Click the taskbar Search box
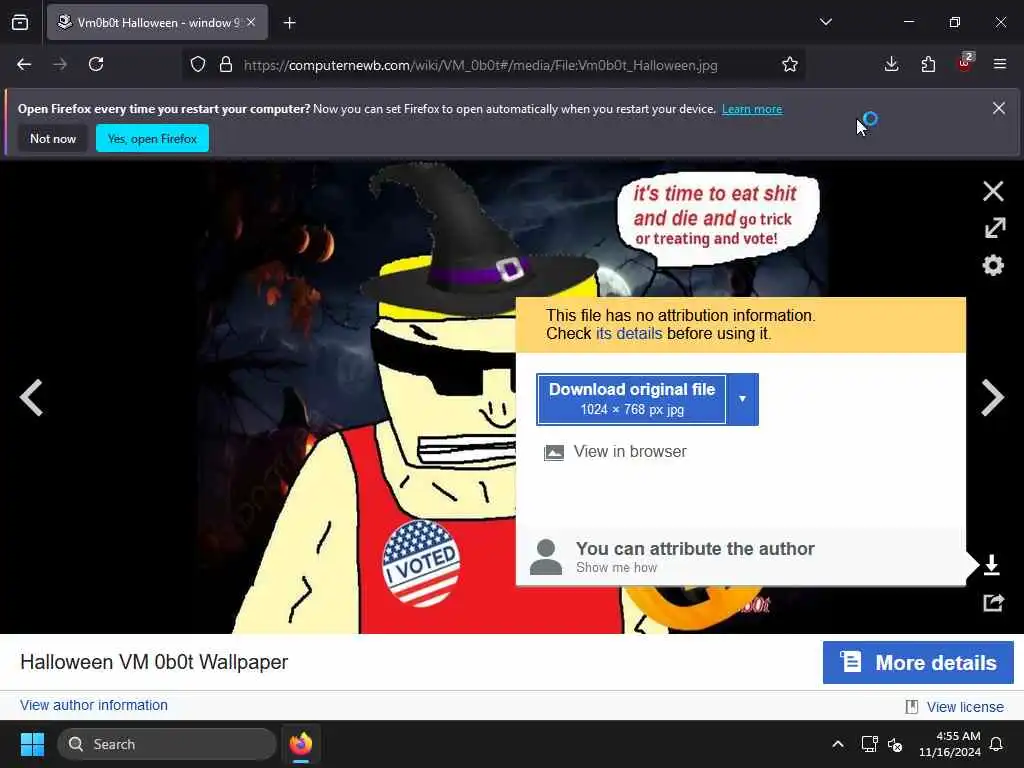1024x768 pixels. 167,744
